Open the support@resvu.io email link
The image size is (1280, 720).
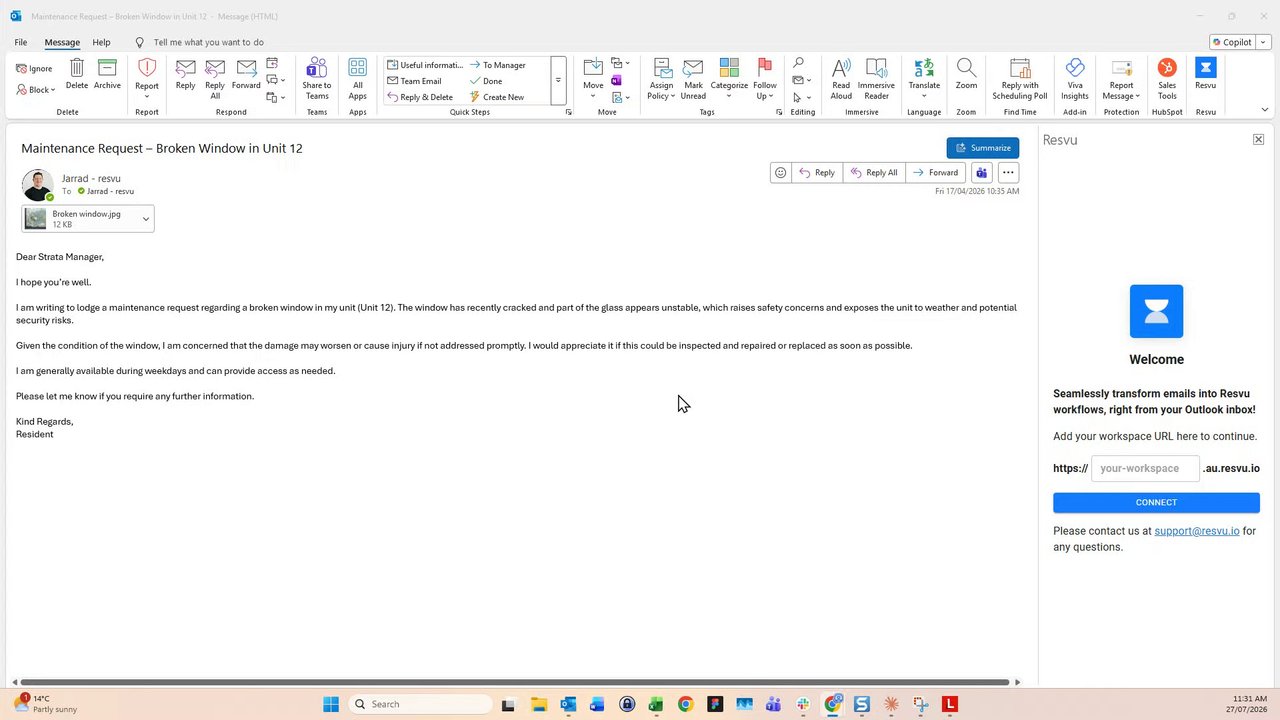[x=1197, y=531]
